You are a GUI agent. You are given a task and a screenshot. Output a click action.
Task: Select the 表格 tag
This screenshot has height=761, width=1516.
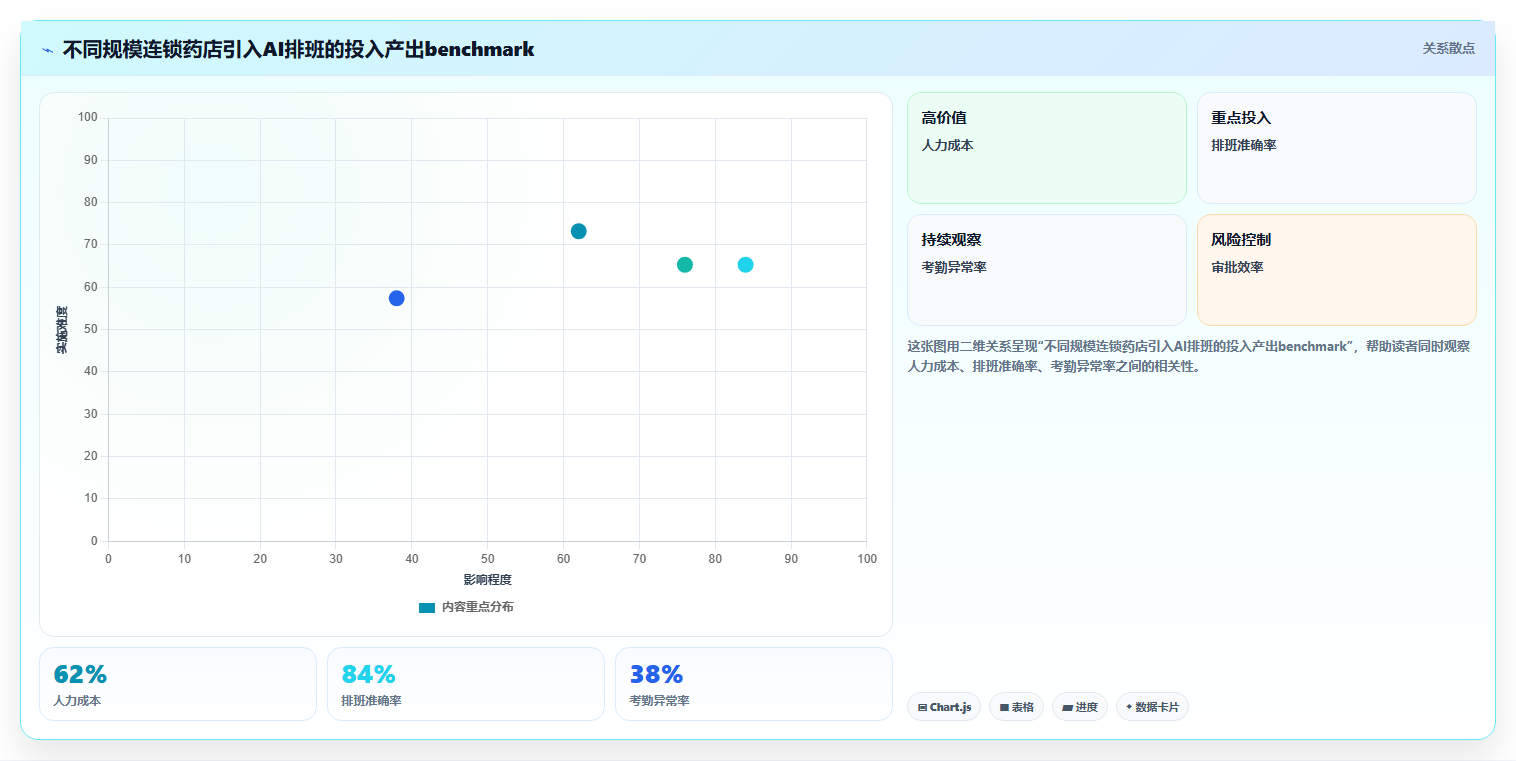pyautogui.click(x=1016, y=707)
